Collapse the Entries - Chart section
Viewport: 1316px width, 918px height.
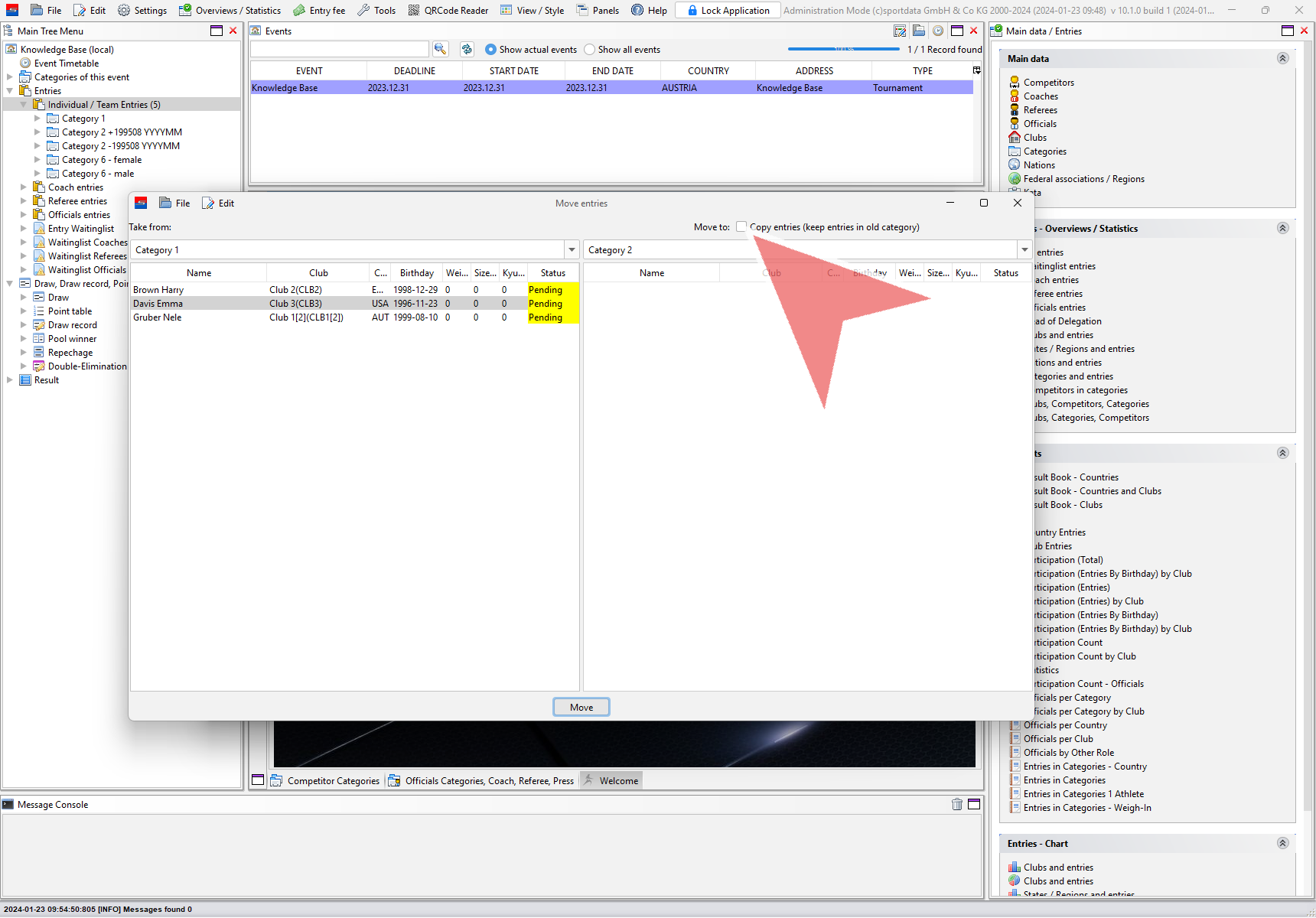(x=1283, y=843)
